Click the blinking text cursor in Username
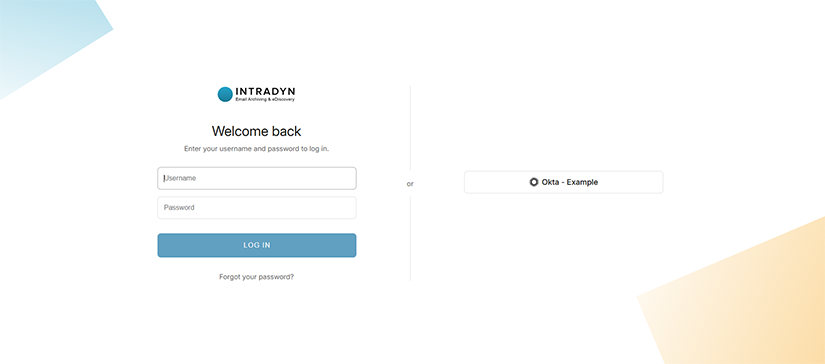The width and height of the screenshot is (825, 364). click(x=164, y=178)
